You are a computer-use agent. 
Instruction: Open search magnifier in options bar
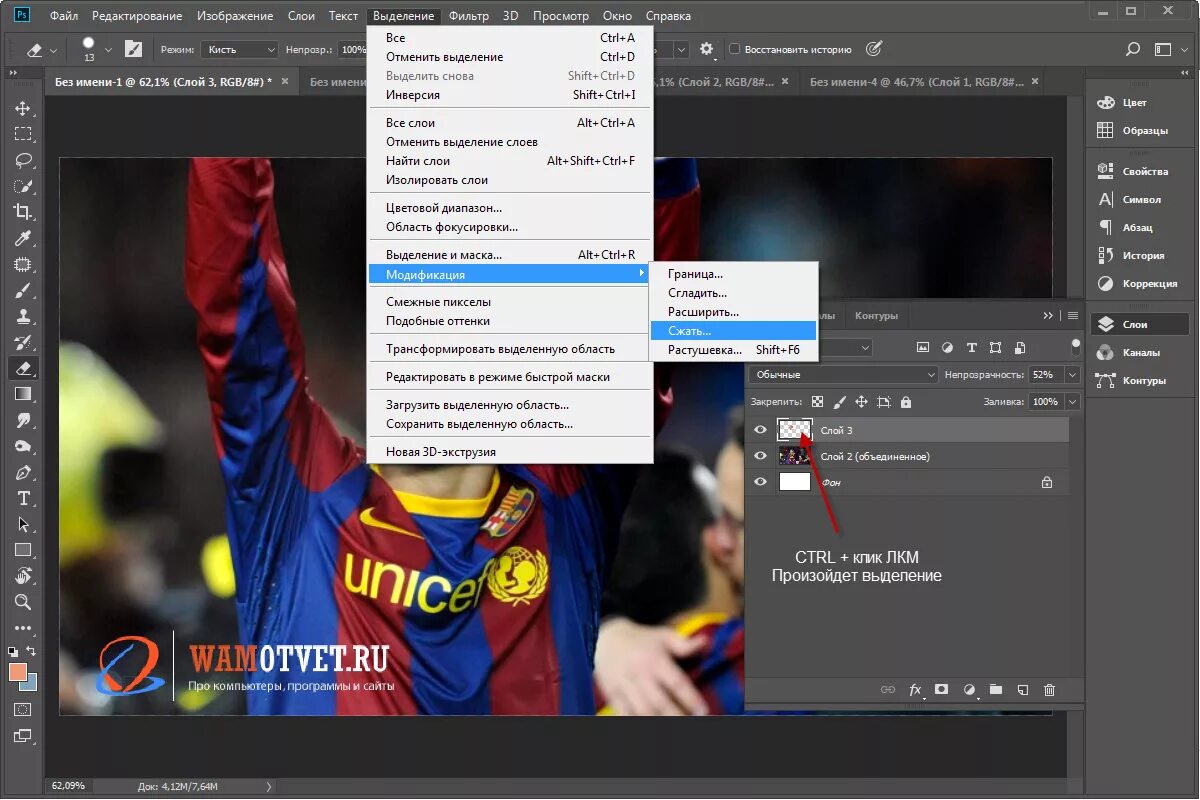(x=1133, y=49)
